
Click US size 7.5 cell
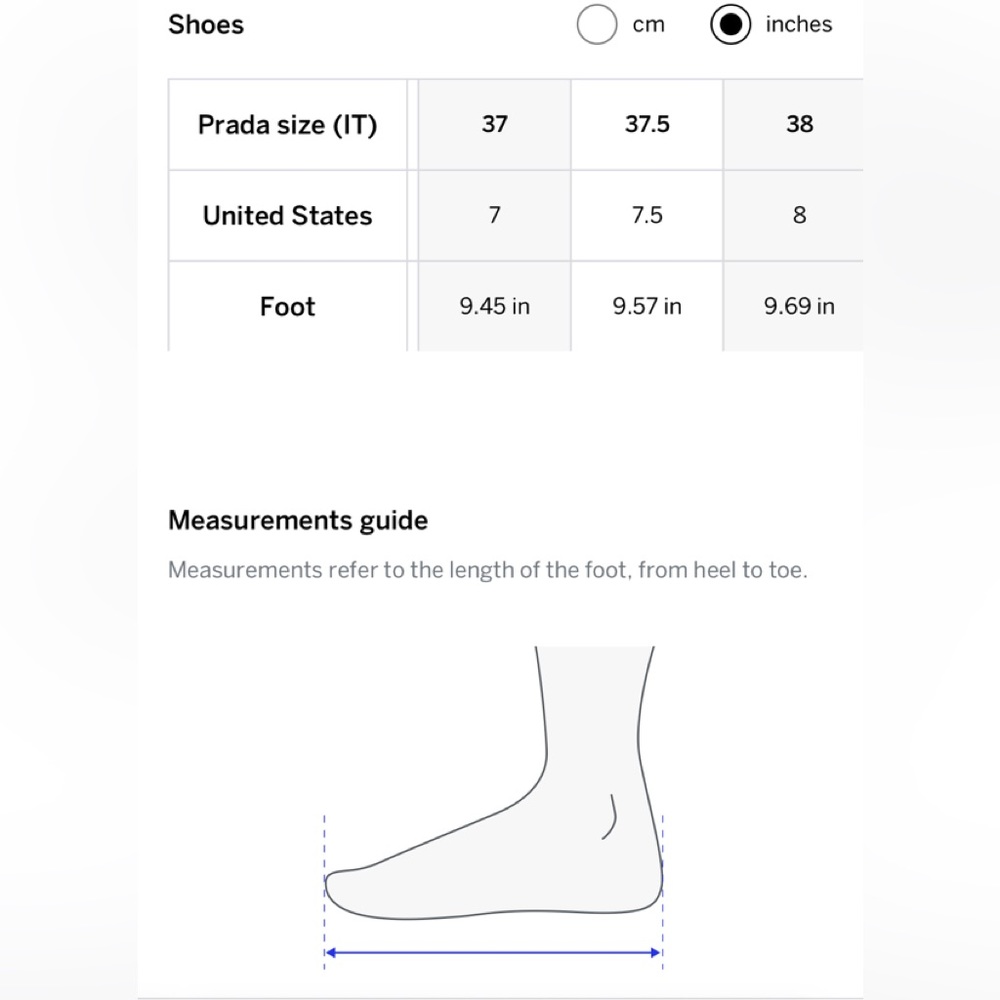pyautogui.click(x=647, y=216)
